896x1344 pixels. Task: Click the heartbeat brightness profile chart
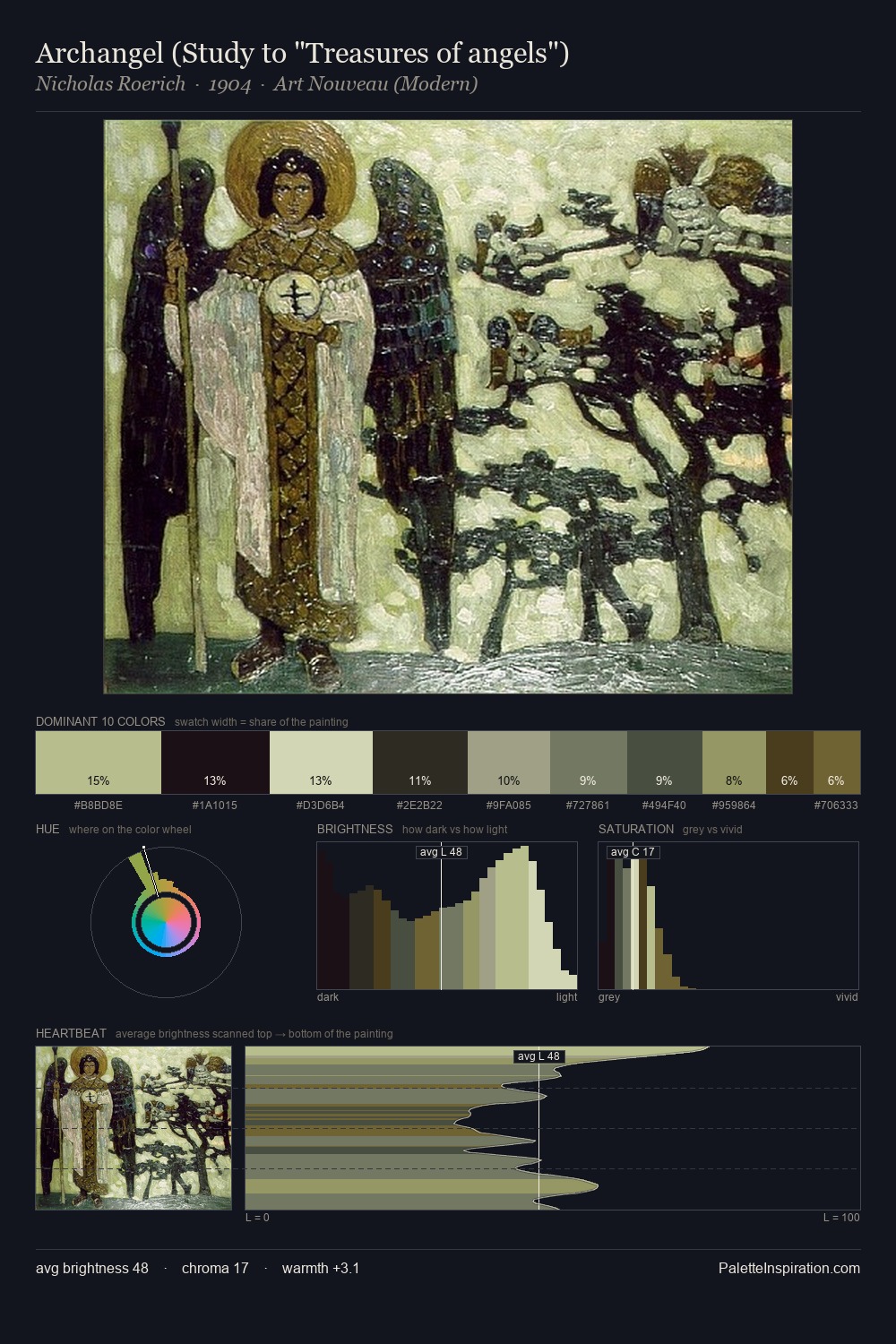pyautogui.click(x=553, y=1128)
